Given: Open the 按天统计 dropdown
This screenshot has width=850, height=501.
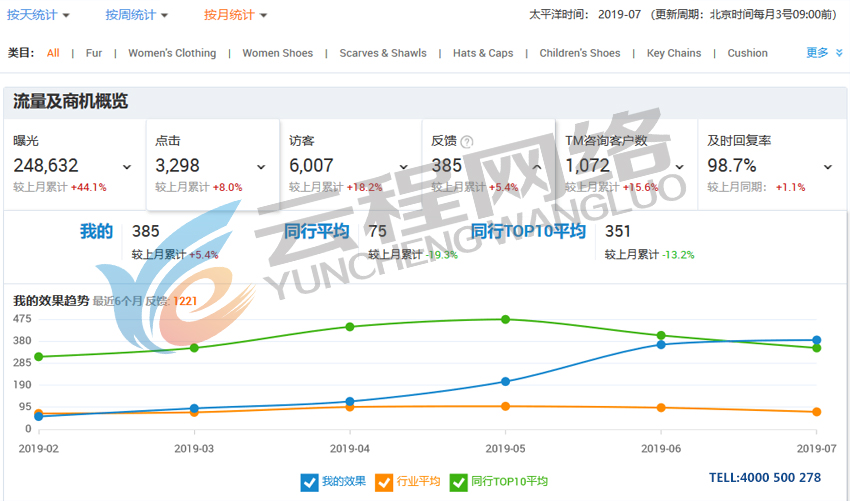Looking at the screenshot, I should 39,15.
